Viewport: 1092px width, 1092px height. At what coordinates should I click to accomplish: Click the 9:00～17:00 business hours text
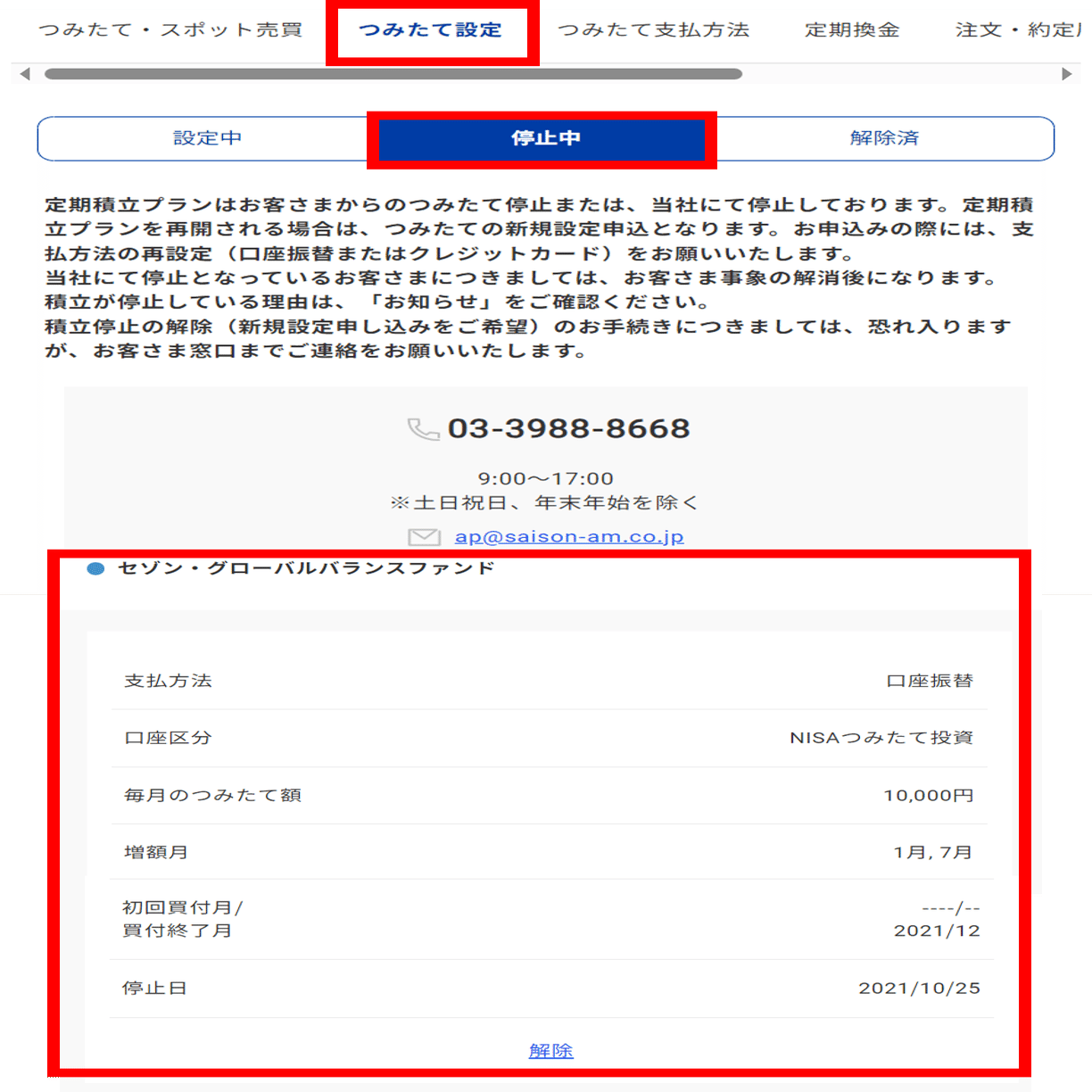tap(546, 478)
